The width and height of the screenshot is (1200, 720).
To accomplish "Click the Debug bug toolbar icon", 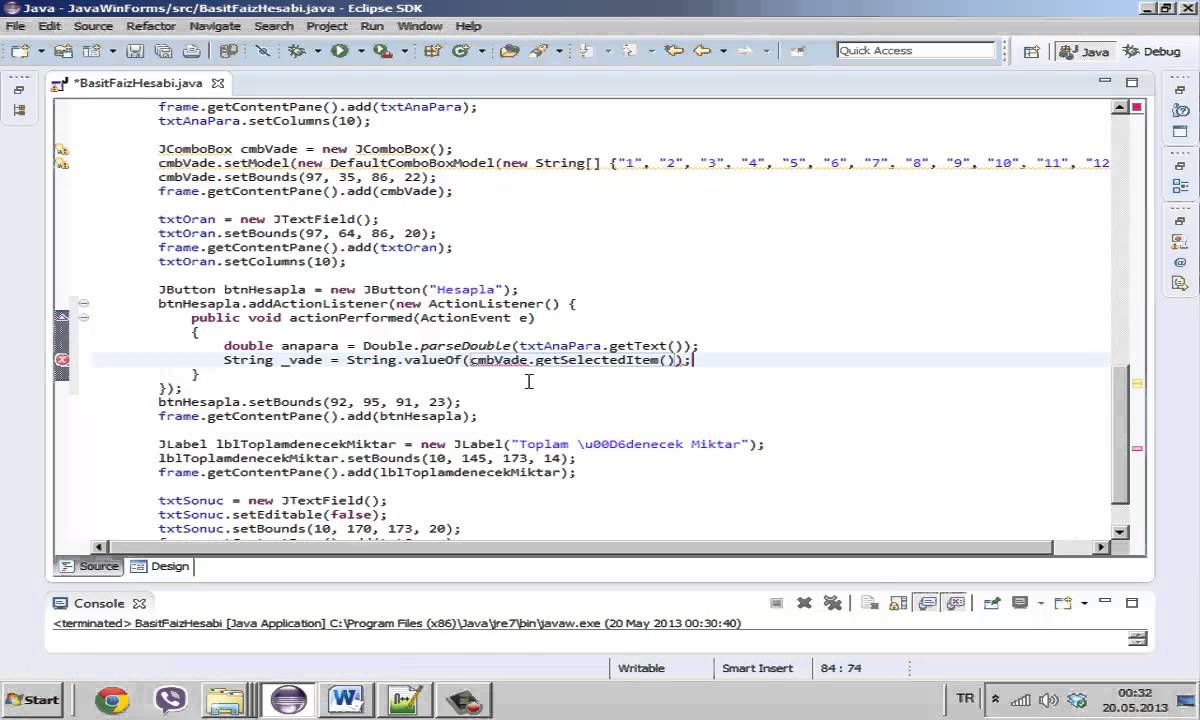I will 297,51.
